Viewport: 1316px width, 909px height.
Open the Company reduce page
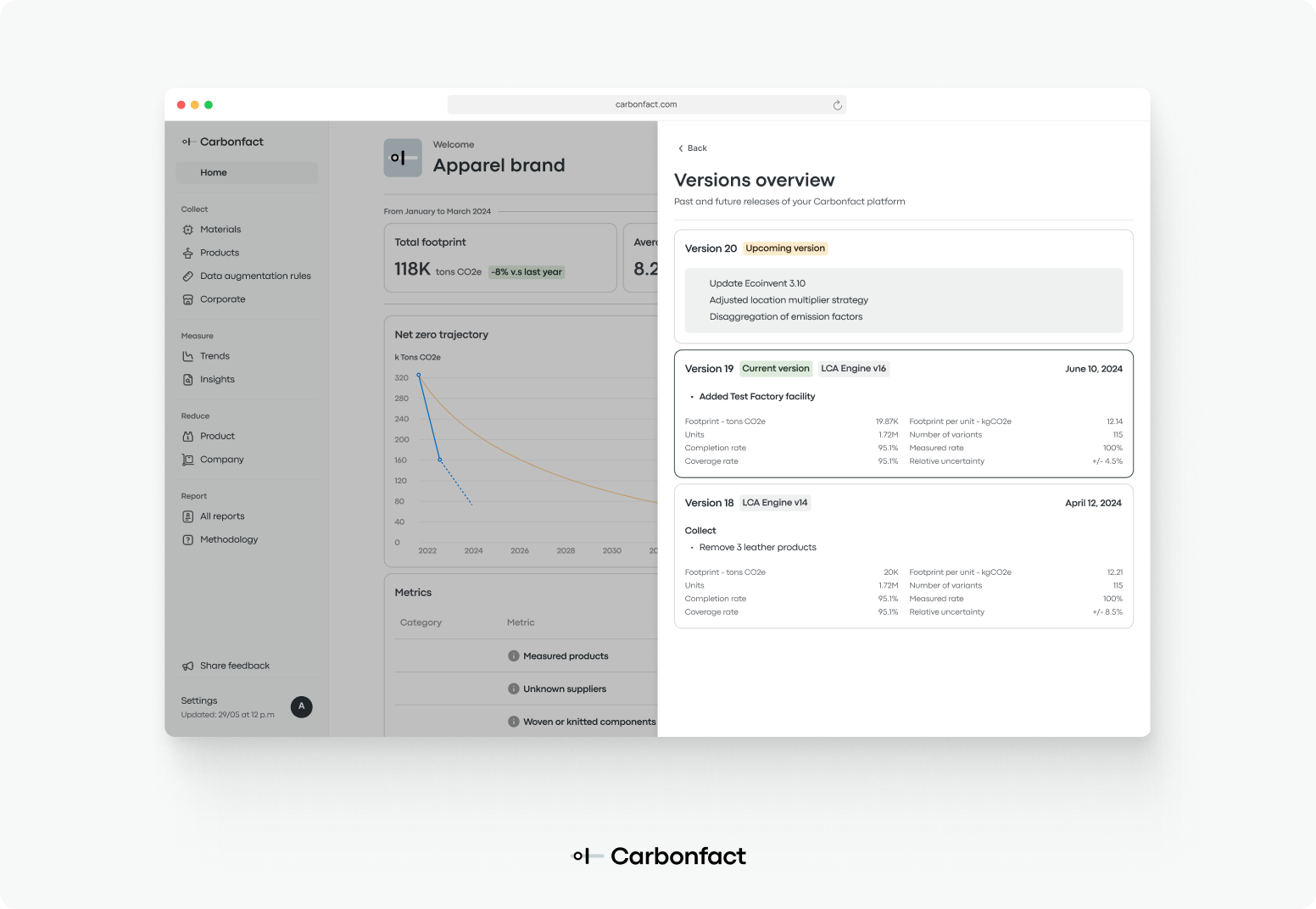click(x=221, y=460)
